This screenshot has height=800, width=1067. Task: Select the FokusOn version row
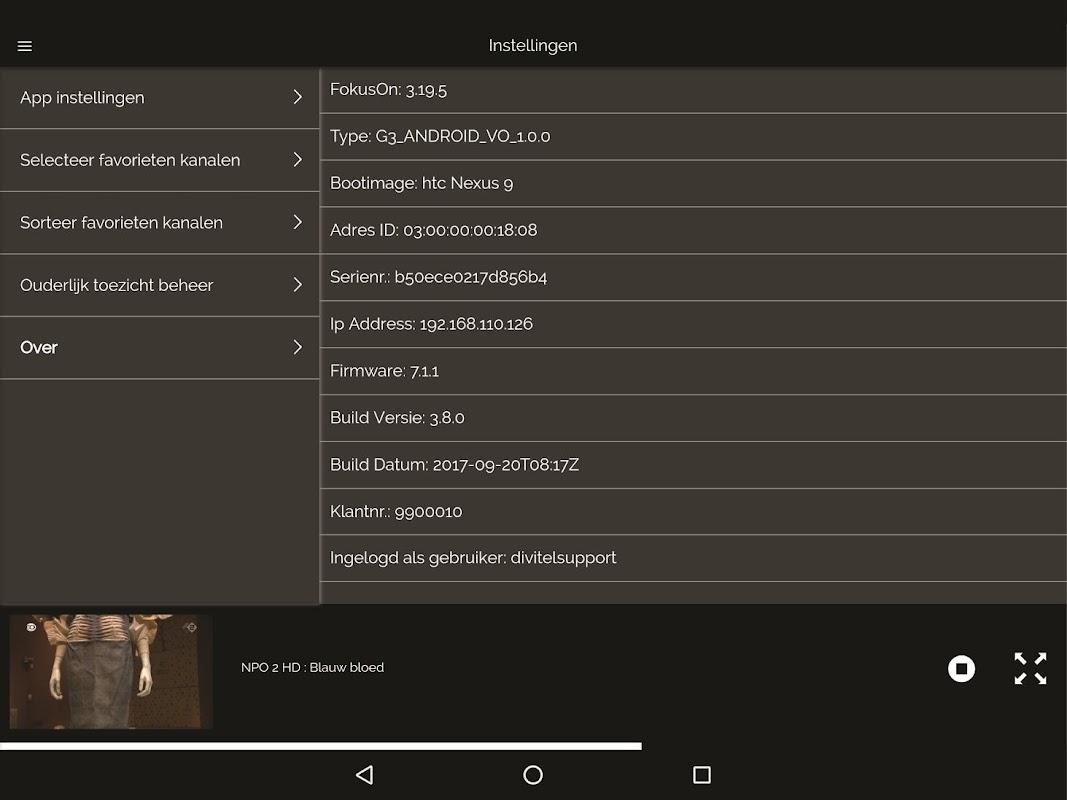click(x=693, y=90)
